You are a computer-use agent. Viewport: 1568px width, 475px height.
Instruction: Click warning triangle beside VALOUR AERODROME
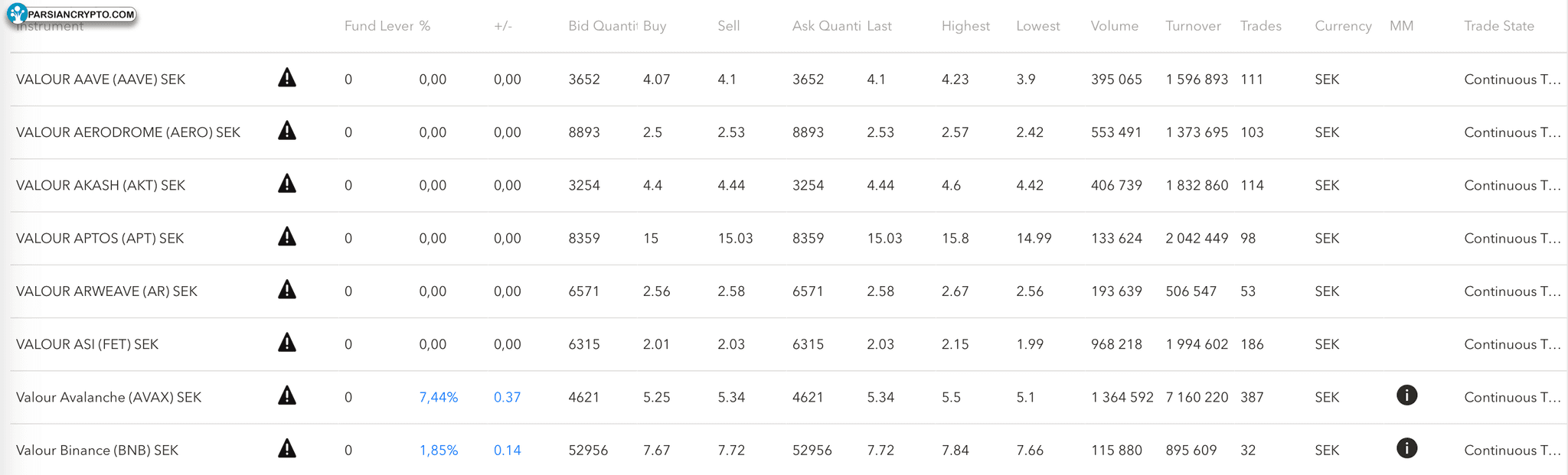coord(287,131)
